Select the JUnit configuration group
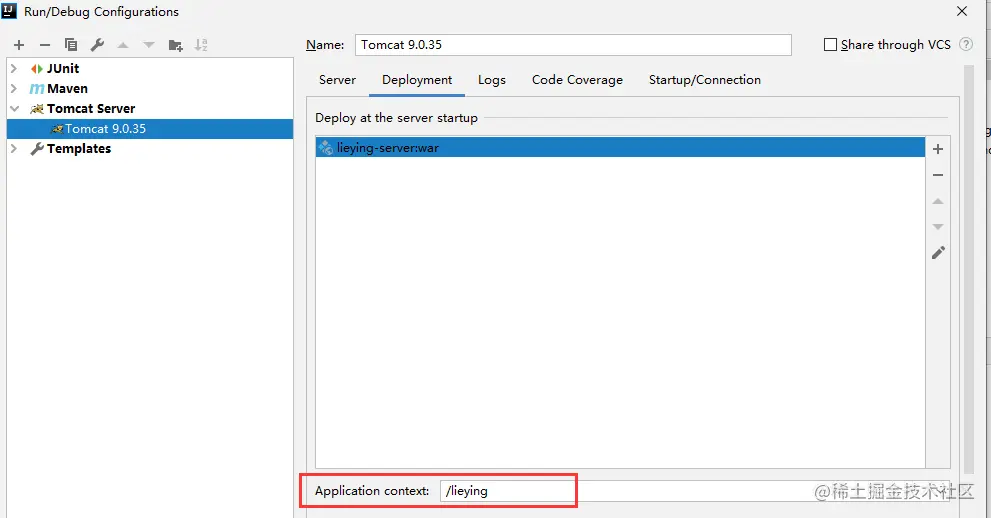Screen dimensions: 991x518 (x=63, y=68)
